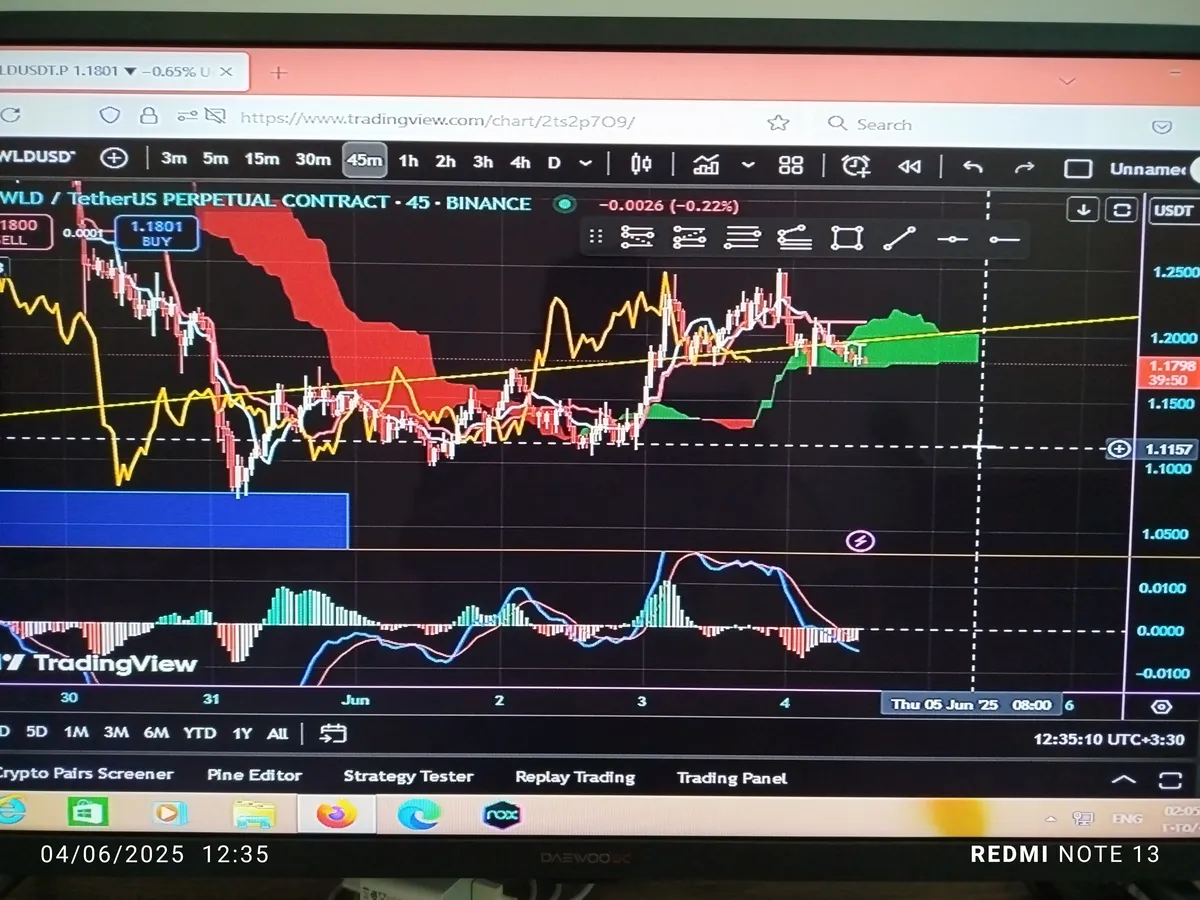Open the Pine Editor tab
1200x900 pixels.
click(x=254, y=775)
